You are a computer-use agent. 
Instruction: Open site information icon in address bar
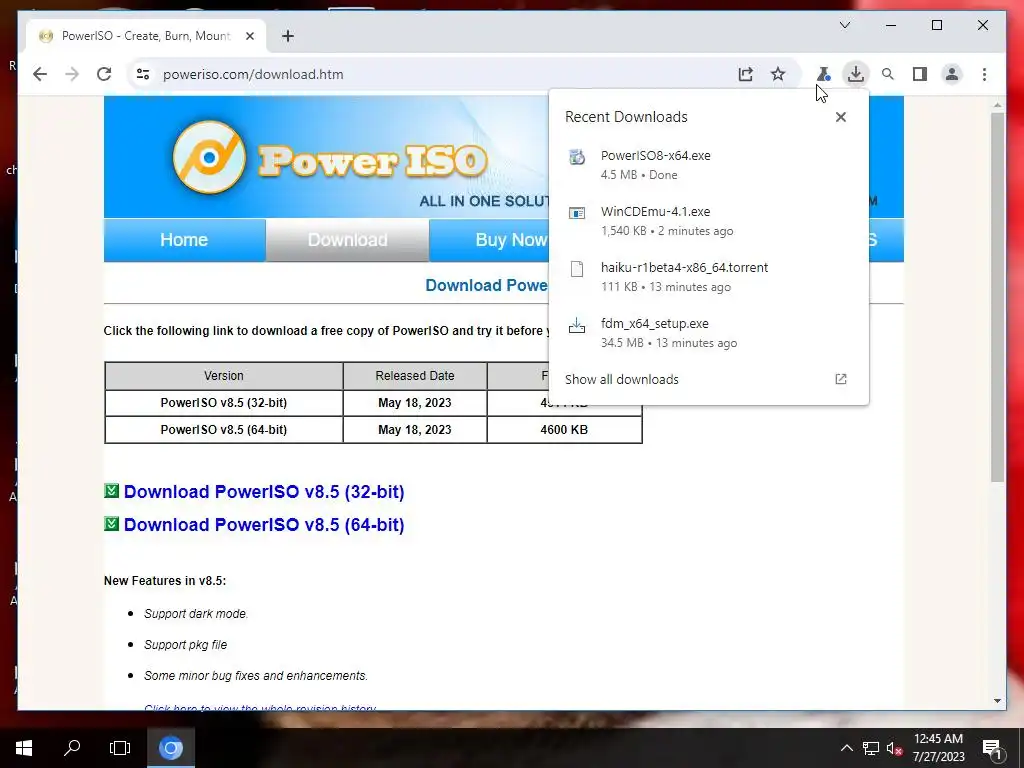coord(142,74)
